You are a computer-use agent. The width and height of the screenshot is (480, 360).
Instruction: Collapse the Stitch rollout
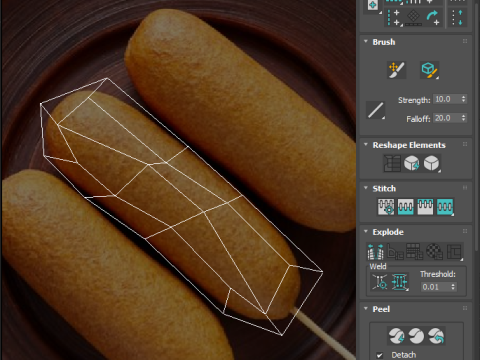pos(366,188)
